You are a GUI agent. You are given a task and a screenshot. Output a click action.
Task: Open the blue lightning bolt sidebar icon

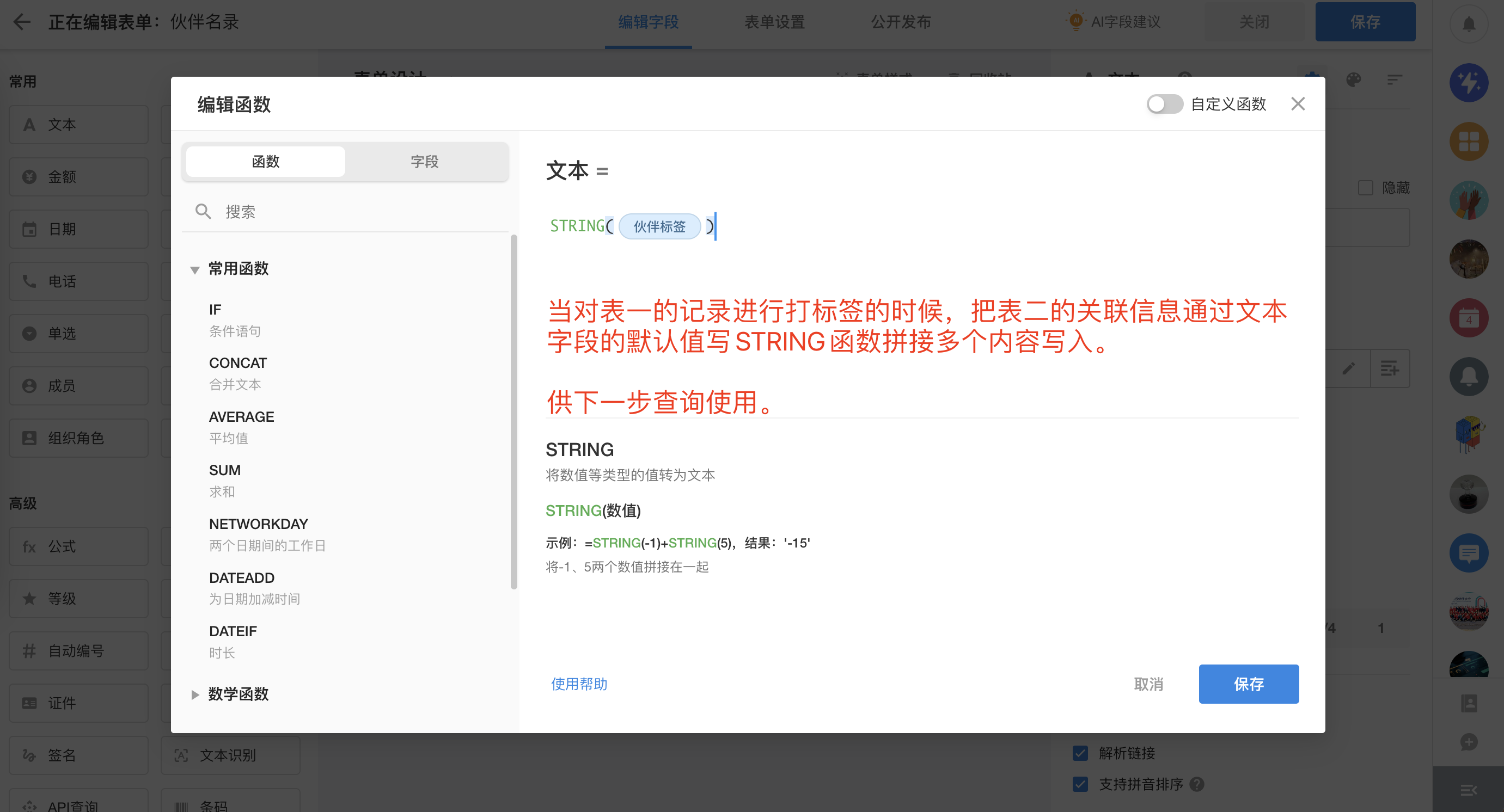coord(1469,82)
